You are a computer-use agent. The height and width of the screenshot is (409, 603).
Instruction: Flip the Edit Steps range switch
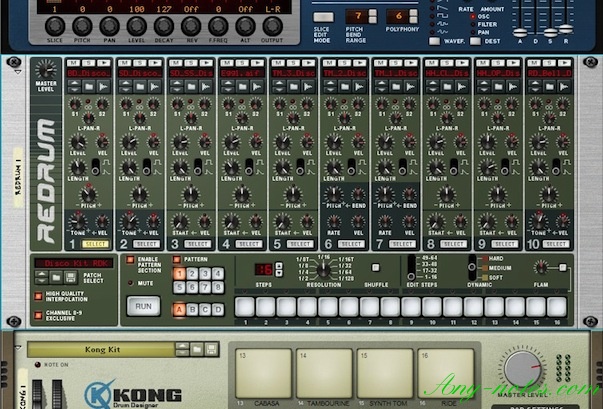click(411, 267)
